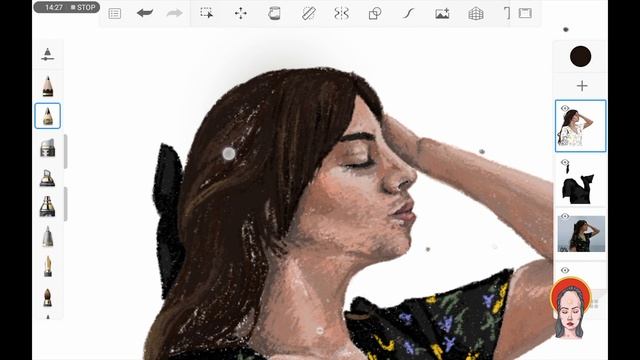Choose the Flood Fill bucket tool
Viewport: 640px width, 360px height.
tap(274, 13)
